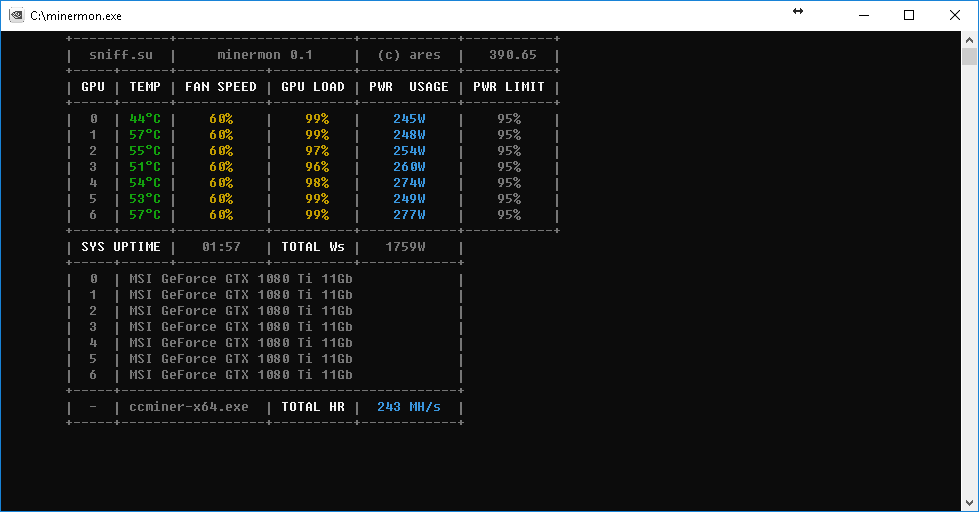
Task: Click the 'PWR USAGE' column header
Action: coord(409,87)
